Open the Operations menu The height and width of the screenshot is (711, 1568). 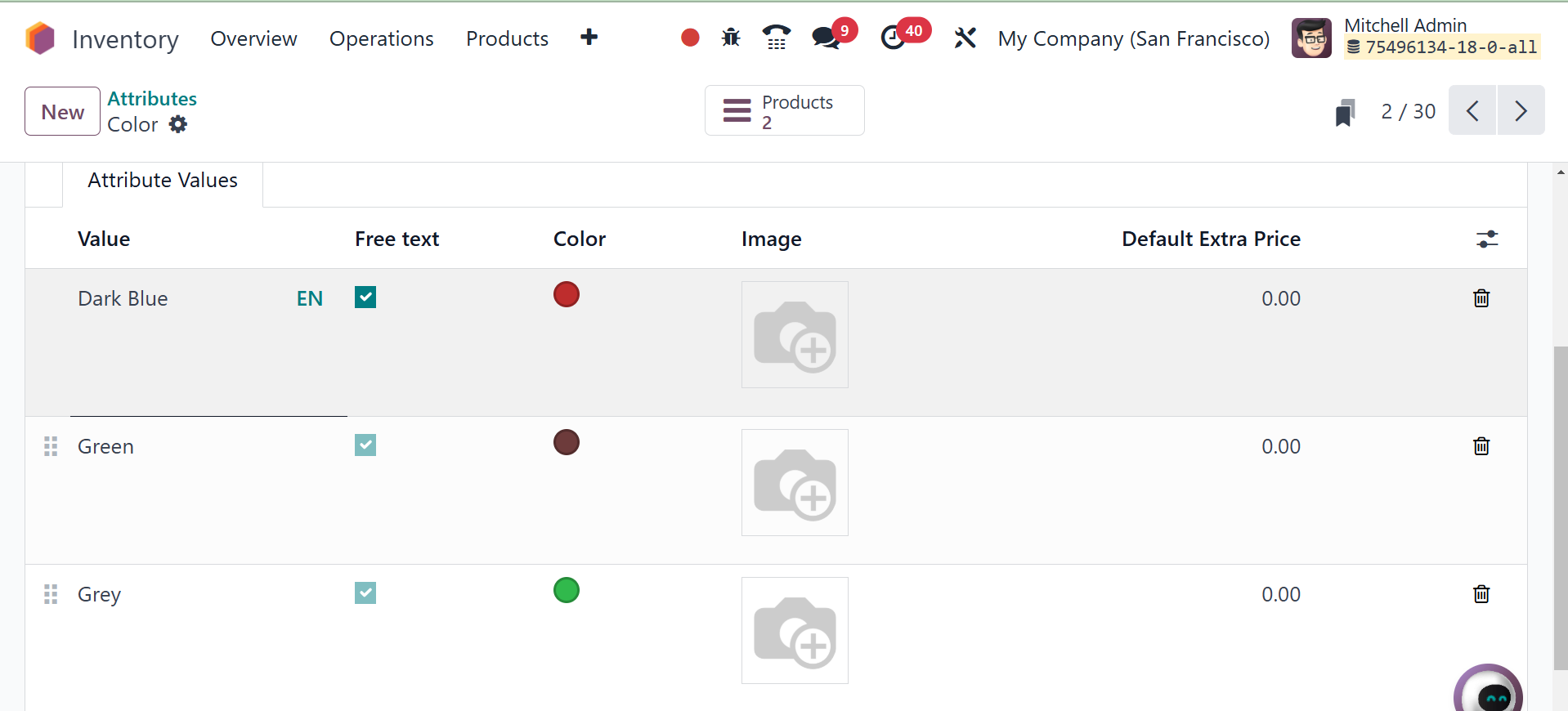tap(381, 38)
